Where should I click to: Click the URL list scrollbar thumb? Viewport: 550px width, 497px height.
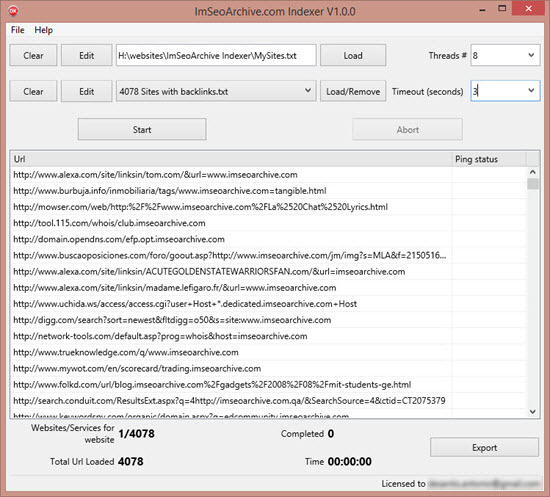pos(533,183)
